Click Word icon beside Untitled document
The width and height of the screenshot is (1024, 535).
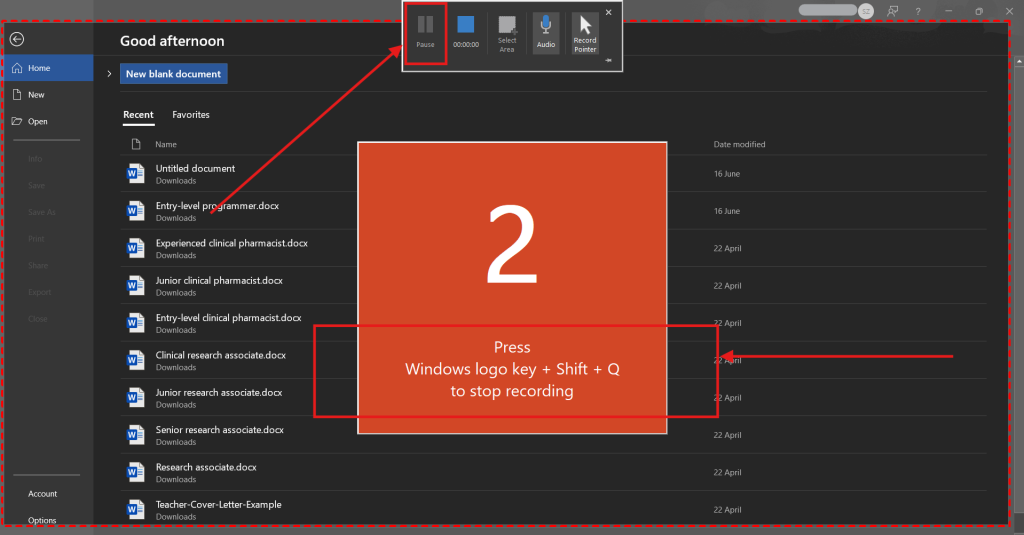pyautogui.click(x=135, y=174)
